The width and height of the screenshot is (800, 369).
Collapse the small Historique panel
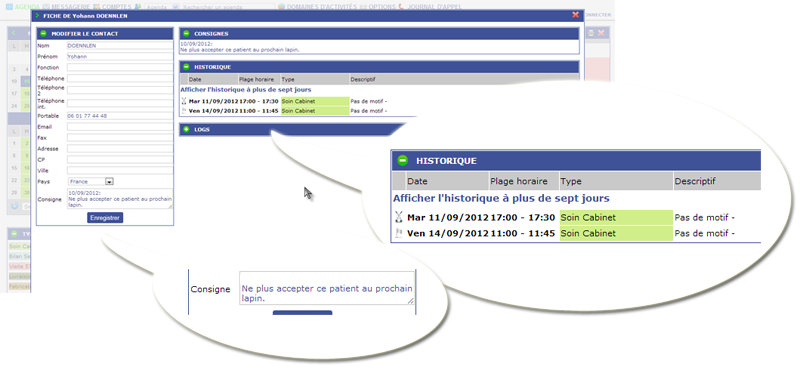pos(186,67)
